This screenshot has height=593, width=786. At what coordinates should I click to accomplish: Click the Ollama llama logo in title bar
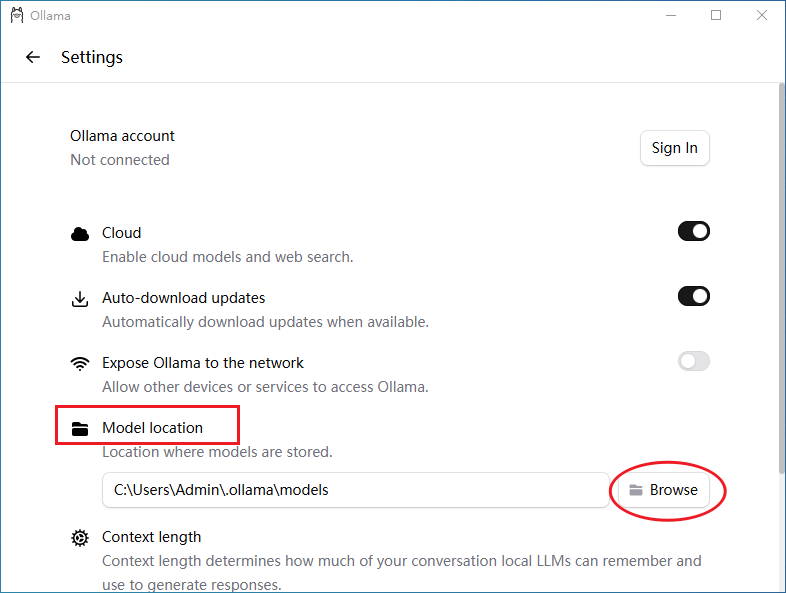tap(17, 15)
